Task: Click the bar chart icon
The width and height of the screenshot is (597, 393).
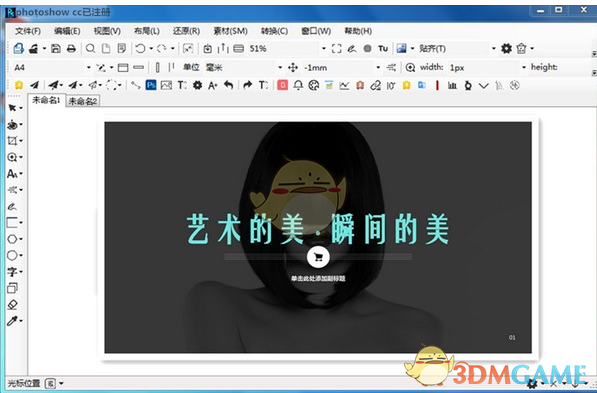Action: point(452,85)
